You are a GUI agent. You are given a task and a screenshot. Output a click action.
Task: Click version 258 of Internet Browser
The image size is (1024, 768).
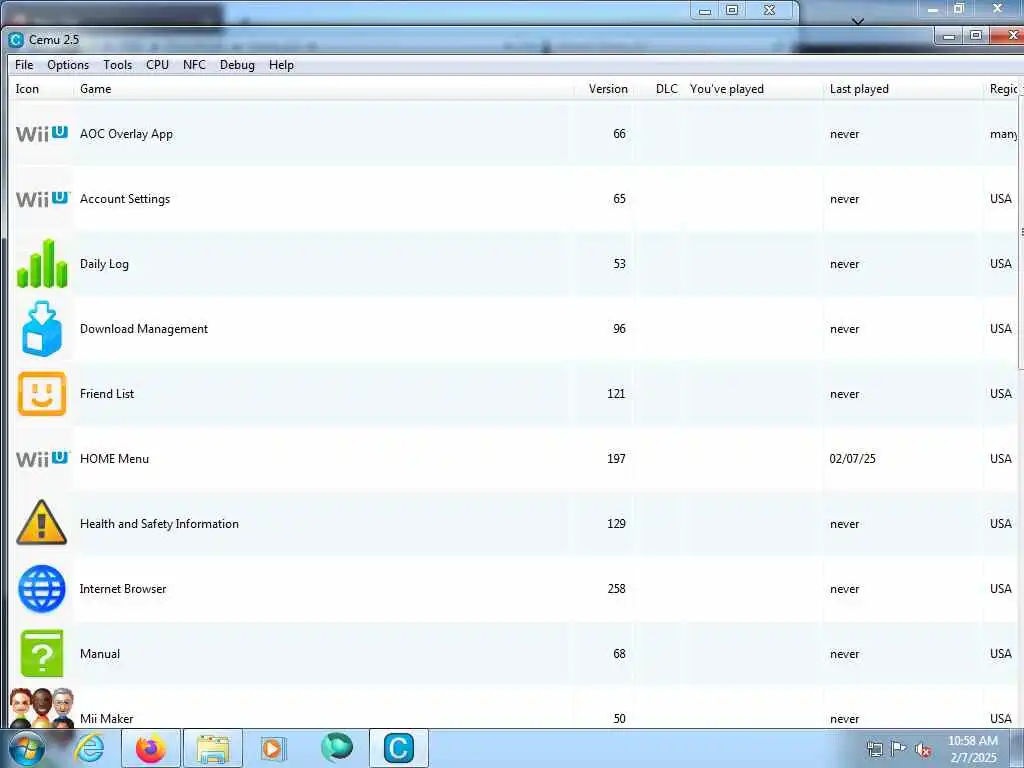click(616, 588)
